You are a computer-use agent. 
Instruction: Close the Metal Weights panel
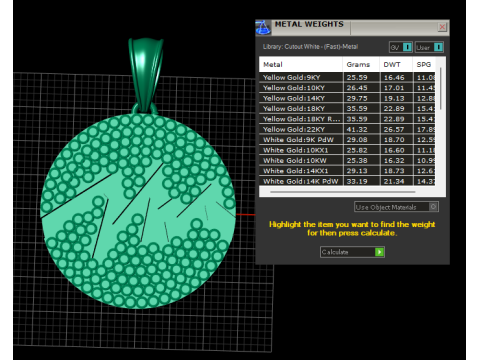point(442,27)
